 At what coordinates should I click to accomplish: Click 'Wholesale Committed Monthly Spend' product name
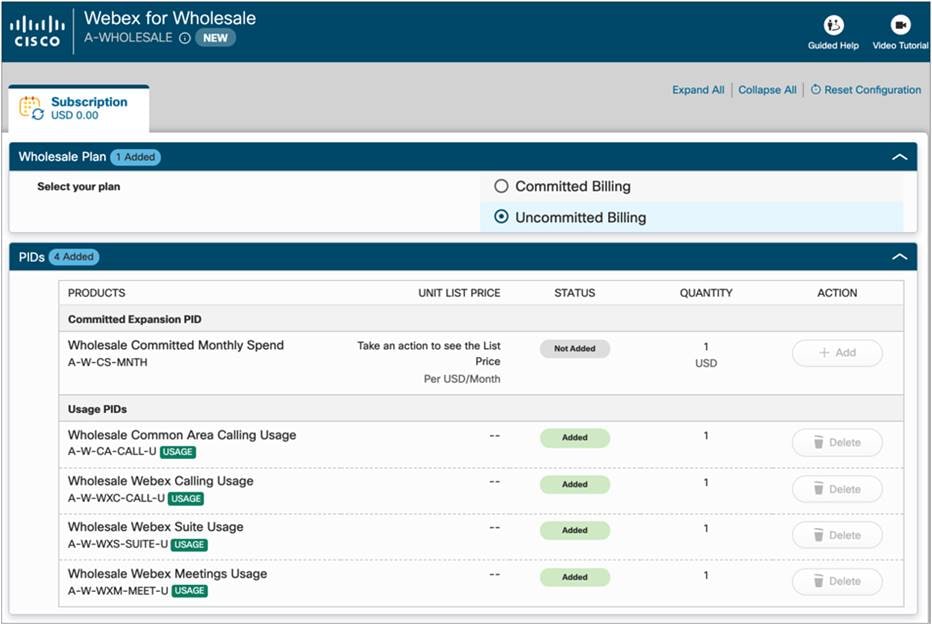tap(176, 345)
